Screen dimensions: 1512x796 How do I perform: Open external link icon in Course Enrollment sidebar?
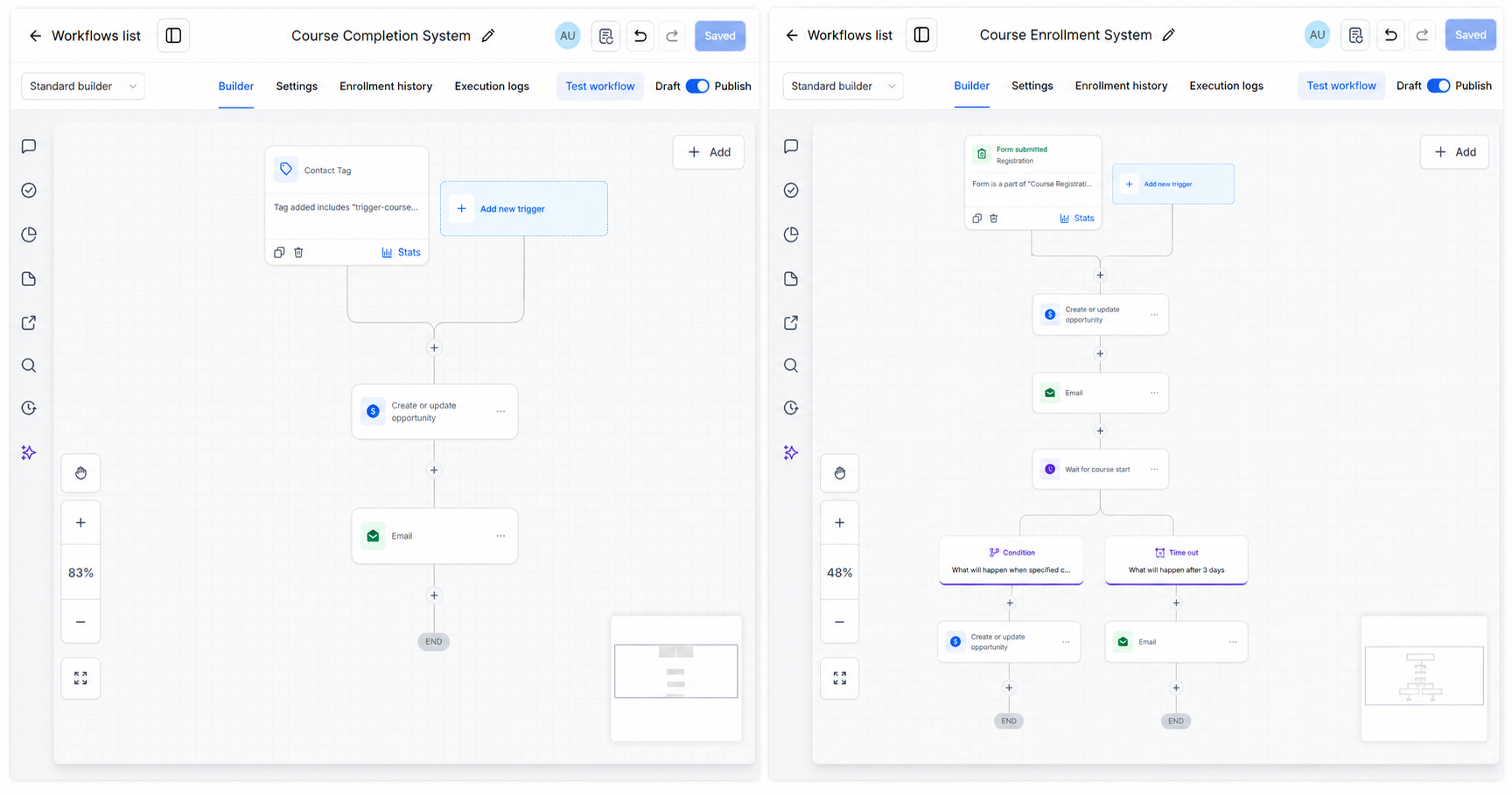(791, 323)
